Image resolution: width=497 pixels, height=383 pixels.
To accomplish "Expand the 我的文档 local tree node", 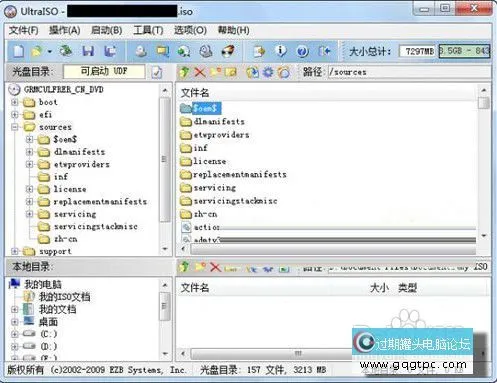I will pyautogui.click(x=14, y=309).
